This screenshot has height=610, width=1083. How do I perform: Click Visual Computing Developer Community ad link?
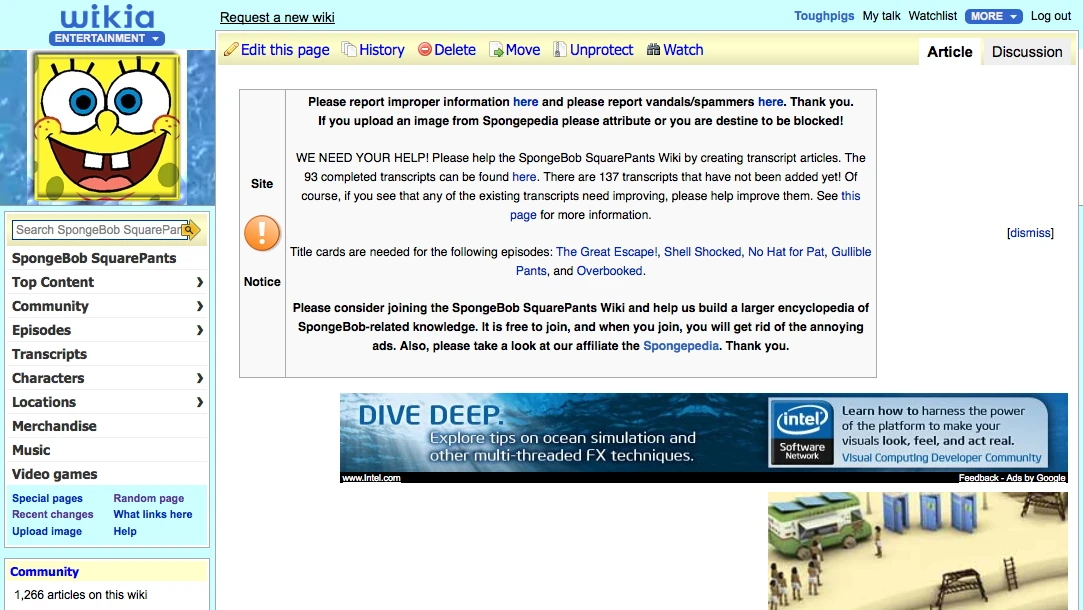(941, 457)
